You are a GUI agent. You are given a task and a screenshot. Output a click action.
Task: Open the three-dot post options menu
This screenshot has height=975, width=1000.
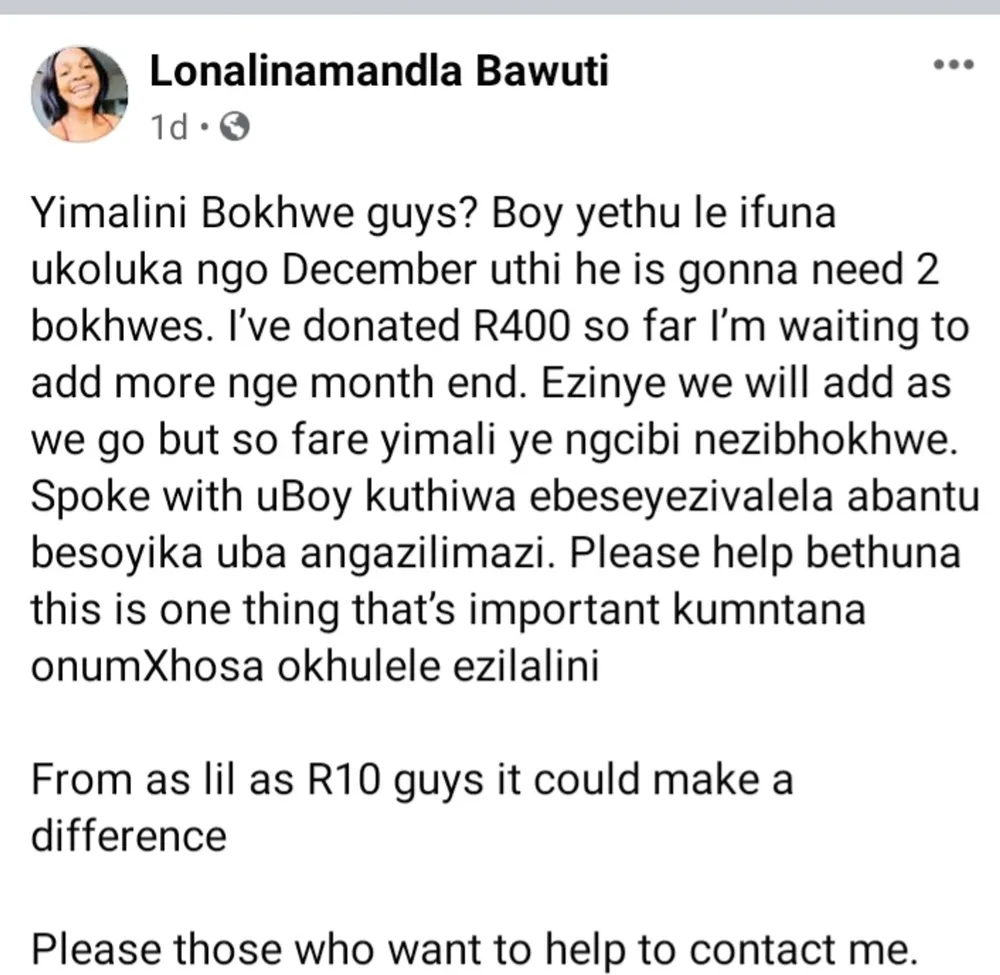953,64
